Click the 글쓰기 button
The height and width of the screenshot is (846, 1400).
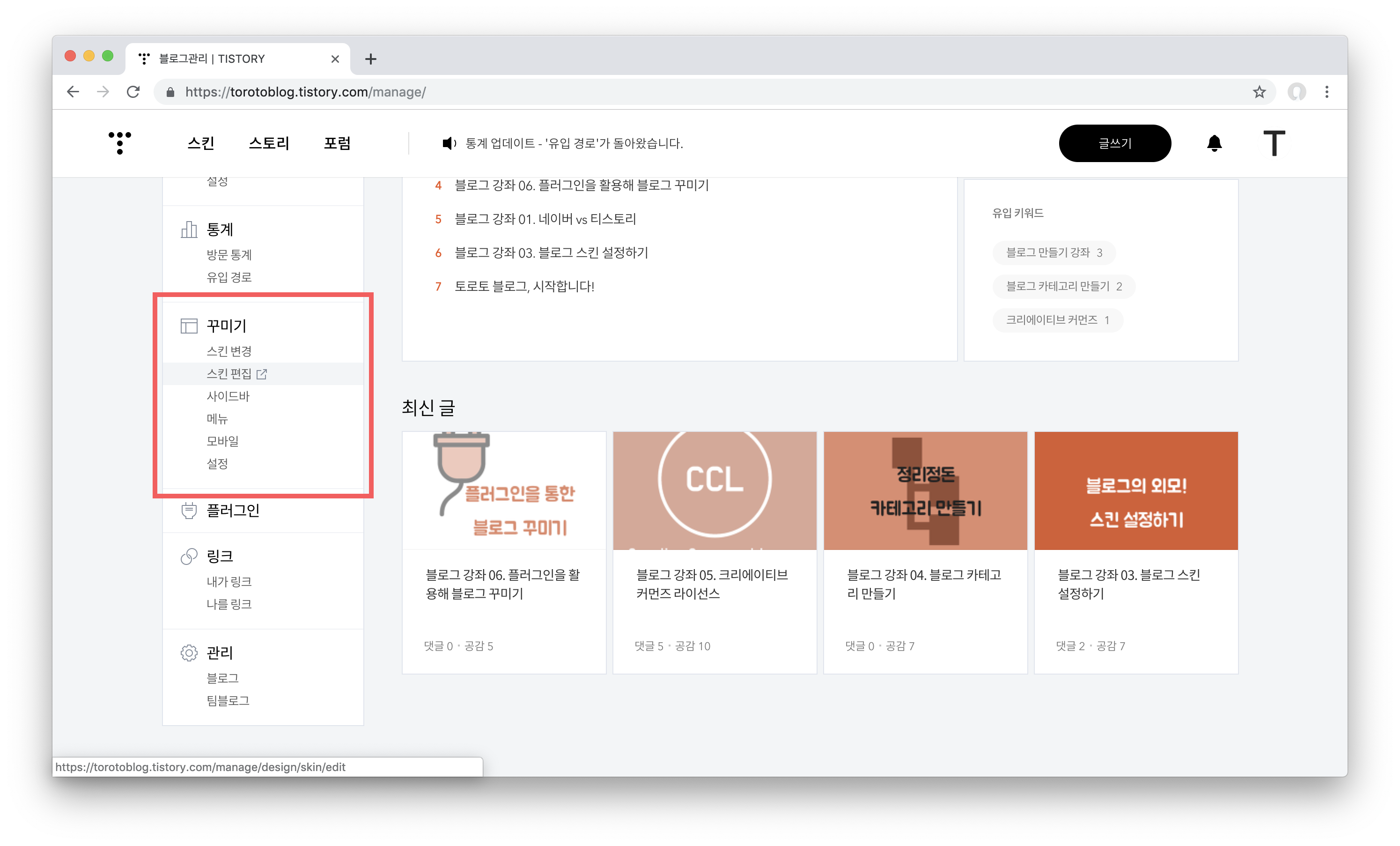[x=1114, y=143]
